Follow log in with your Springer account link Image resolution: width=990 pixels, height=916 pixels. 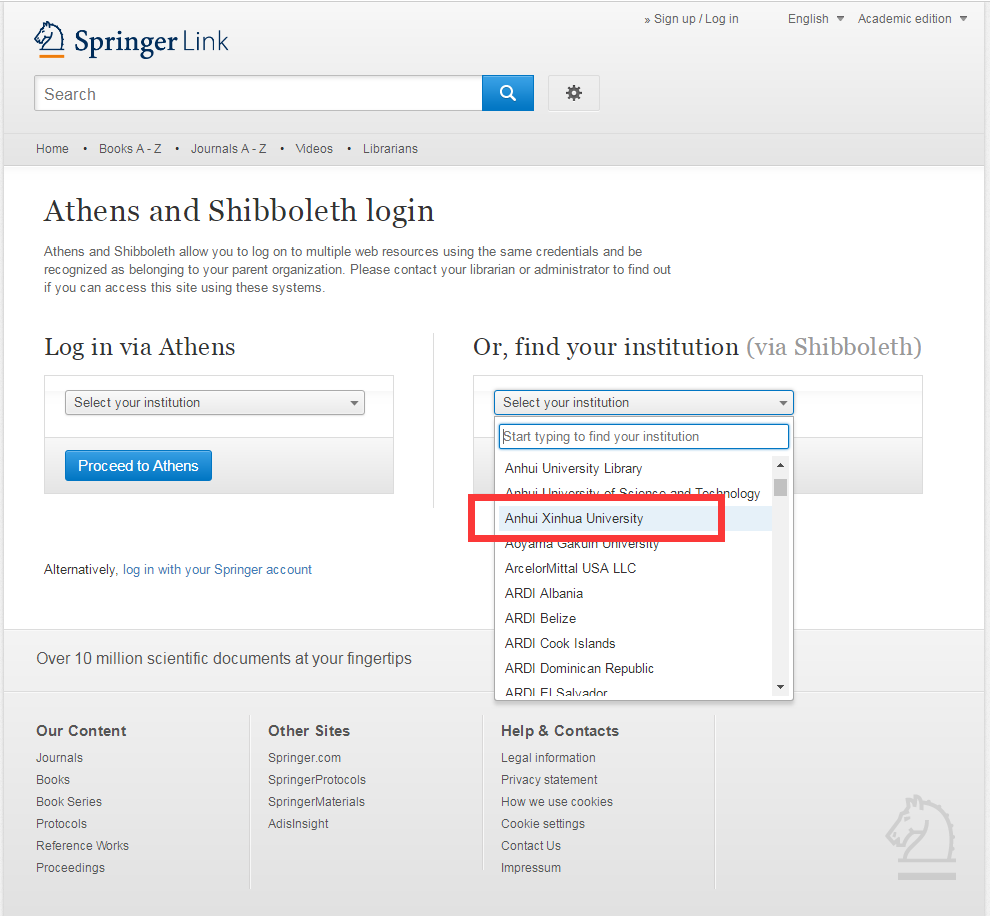click(217, 570)
